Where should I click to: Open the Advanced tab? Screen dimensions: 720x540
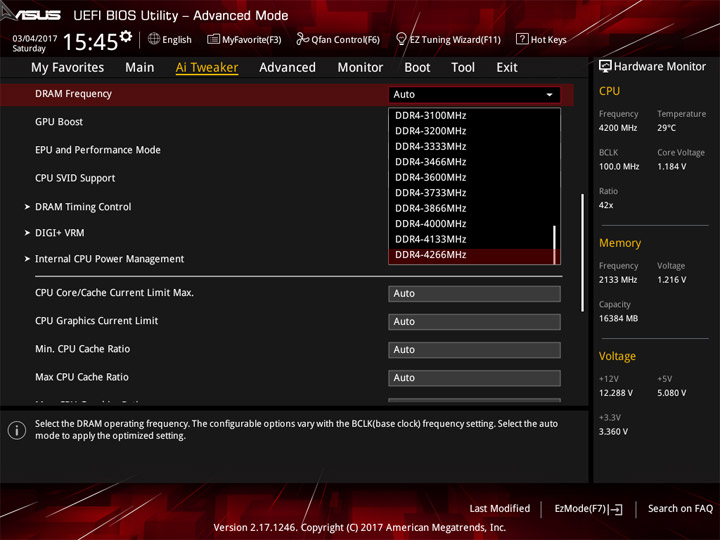(x=287, y=68)
